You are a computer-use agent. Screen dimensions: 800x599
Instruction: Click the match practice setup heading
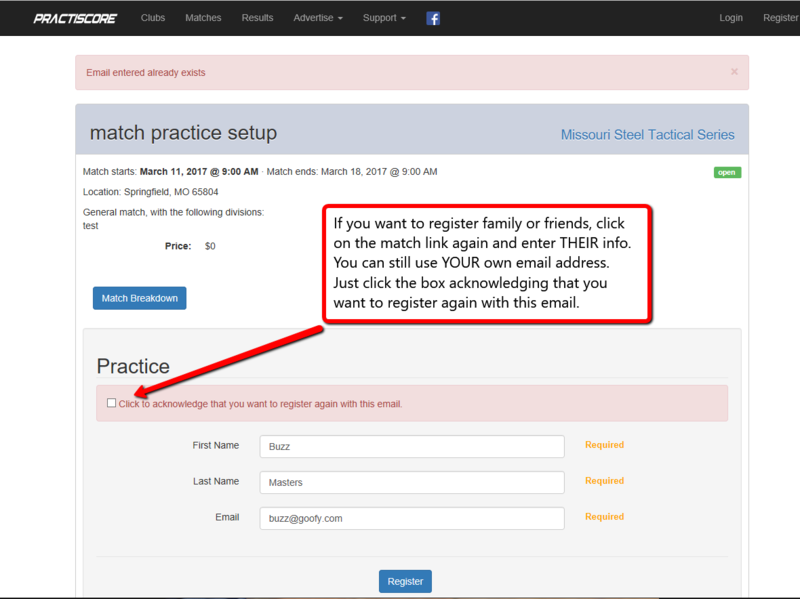coord(183,133)
